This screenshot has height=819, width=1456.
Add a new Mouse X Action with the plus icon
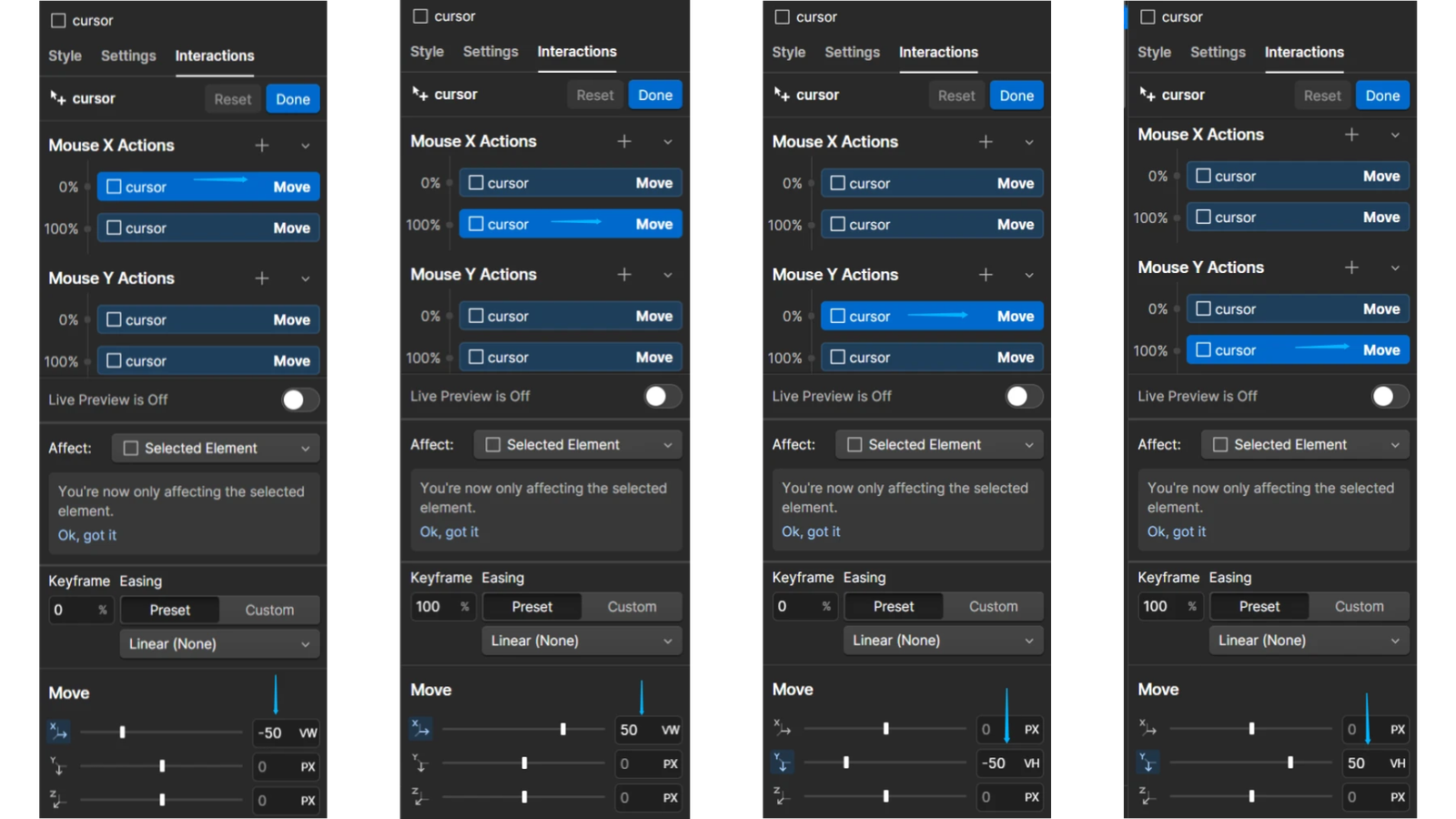tap(261, 145)
